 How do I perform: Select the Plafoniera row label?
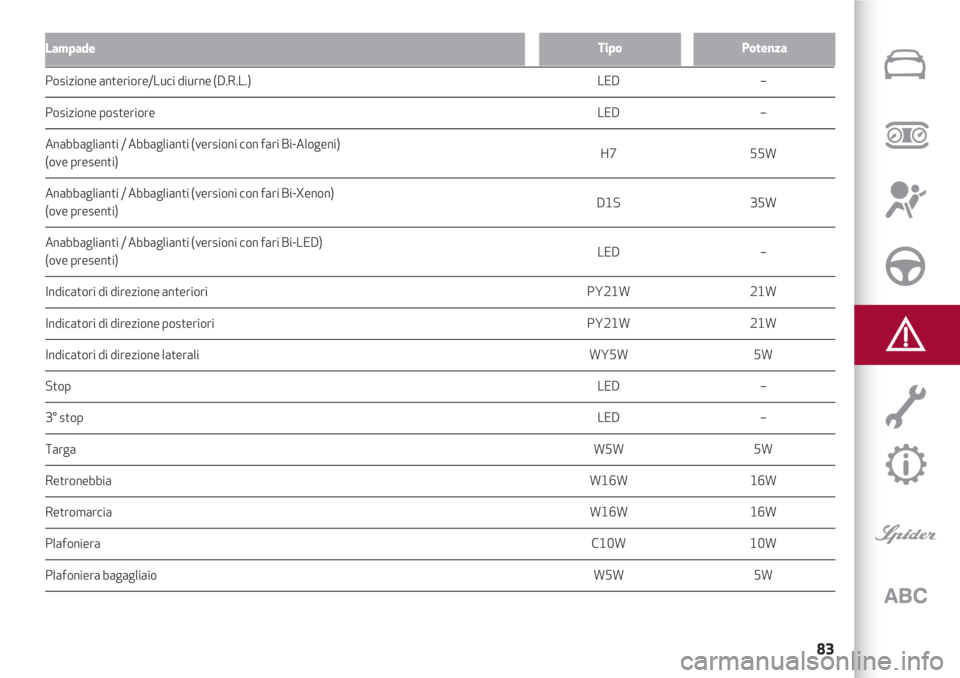tap(73, 543)
